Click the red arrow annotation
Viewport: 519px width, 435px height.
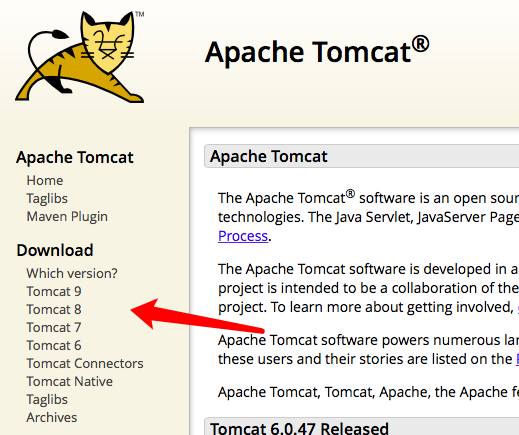tap(197, 316)
